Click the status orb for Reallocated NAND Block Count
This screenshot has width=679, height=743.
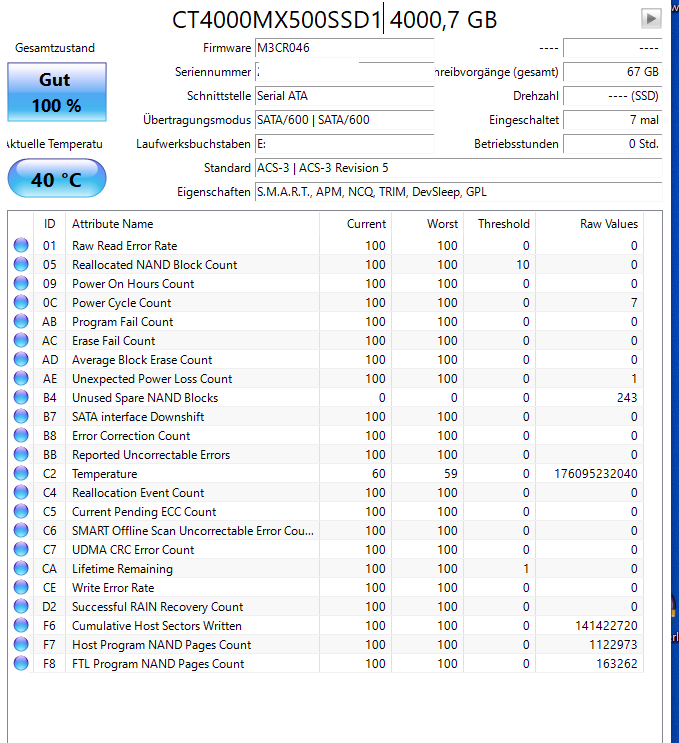click(x=21, y=264)
